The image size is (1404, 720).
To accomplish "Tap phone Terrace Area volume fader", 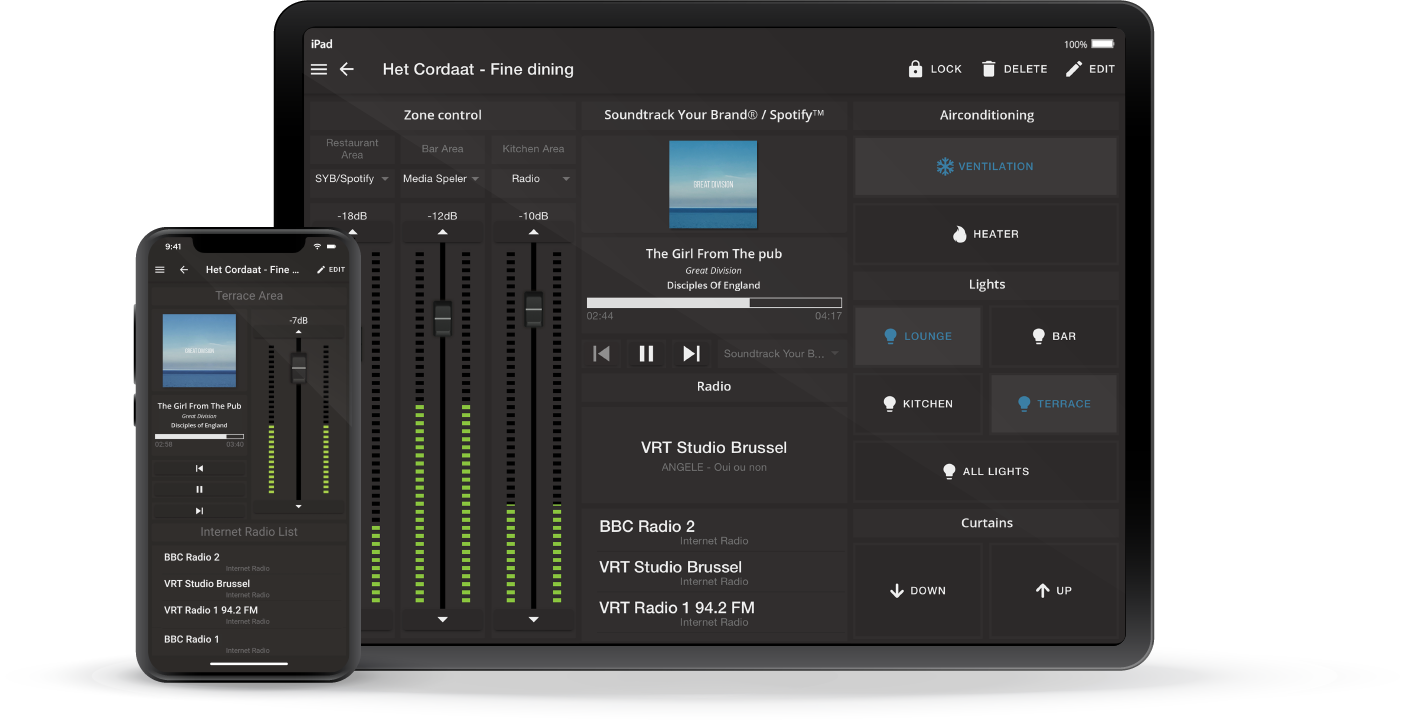I will click(x=298, y=368).
